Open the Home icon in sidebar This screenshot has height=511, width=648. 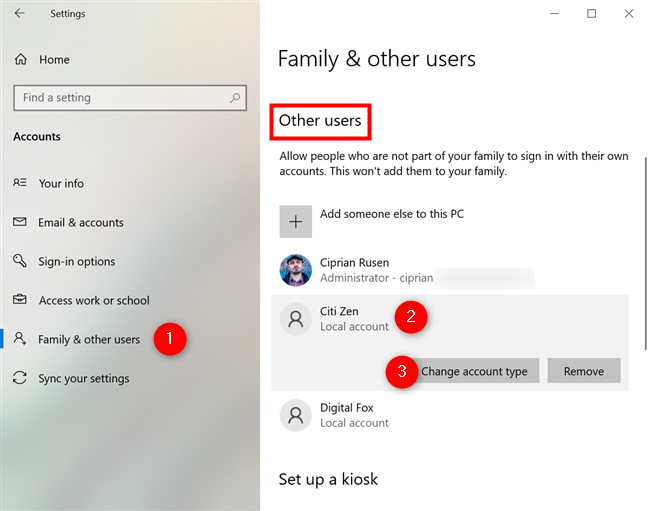pyautogui.click(x=21, y=60)
